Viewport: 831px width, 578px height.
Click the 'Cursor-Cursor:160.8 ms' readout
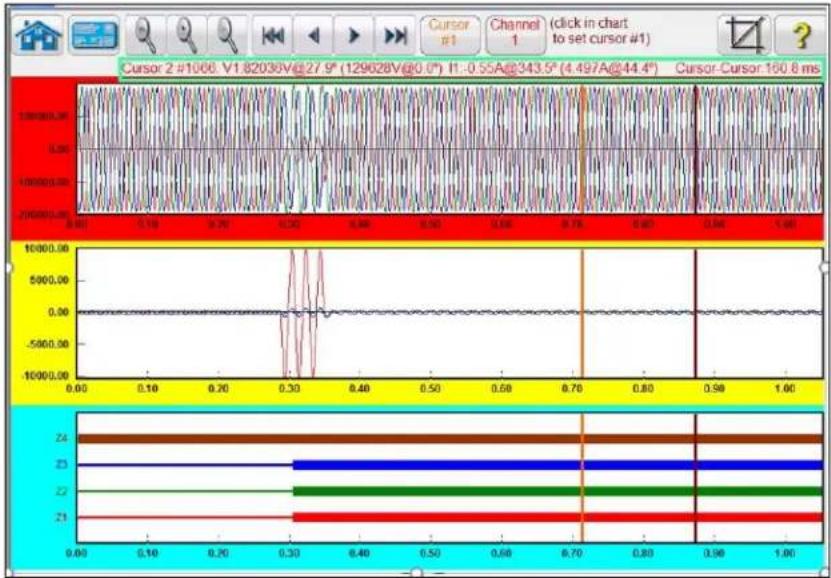tap(748, 69)
